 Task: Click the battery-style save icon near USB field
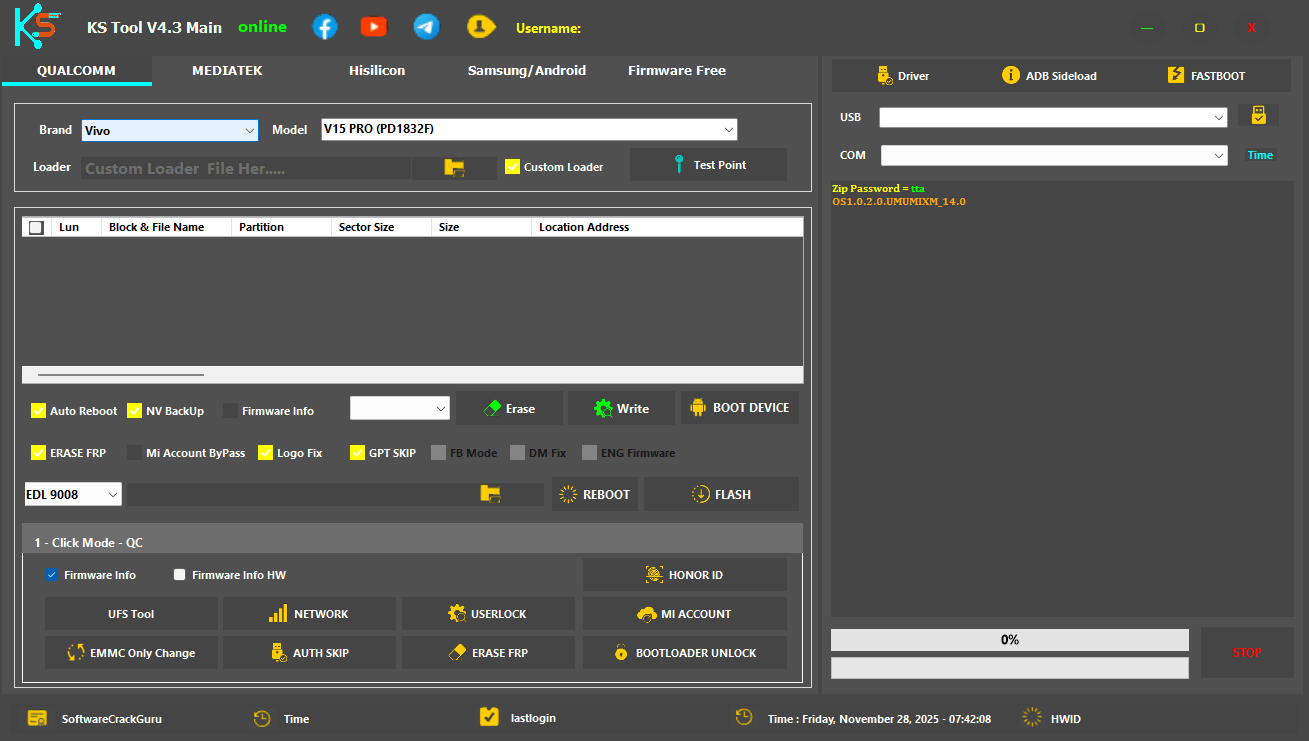[1258, 115]
